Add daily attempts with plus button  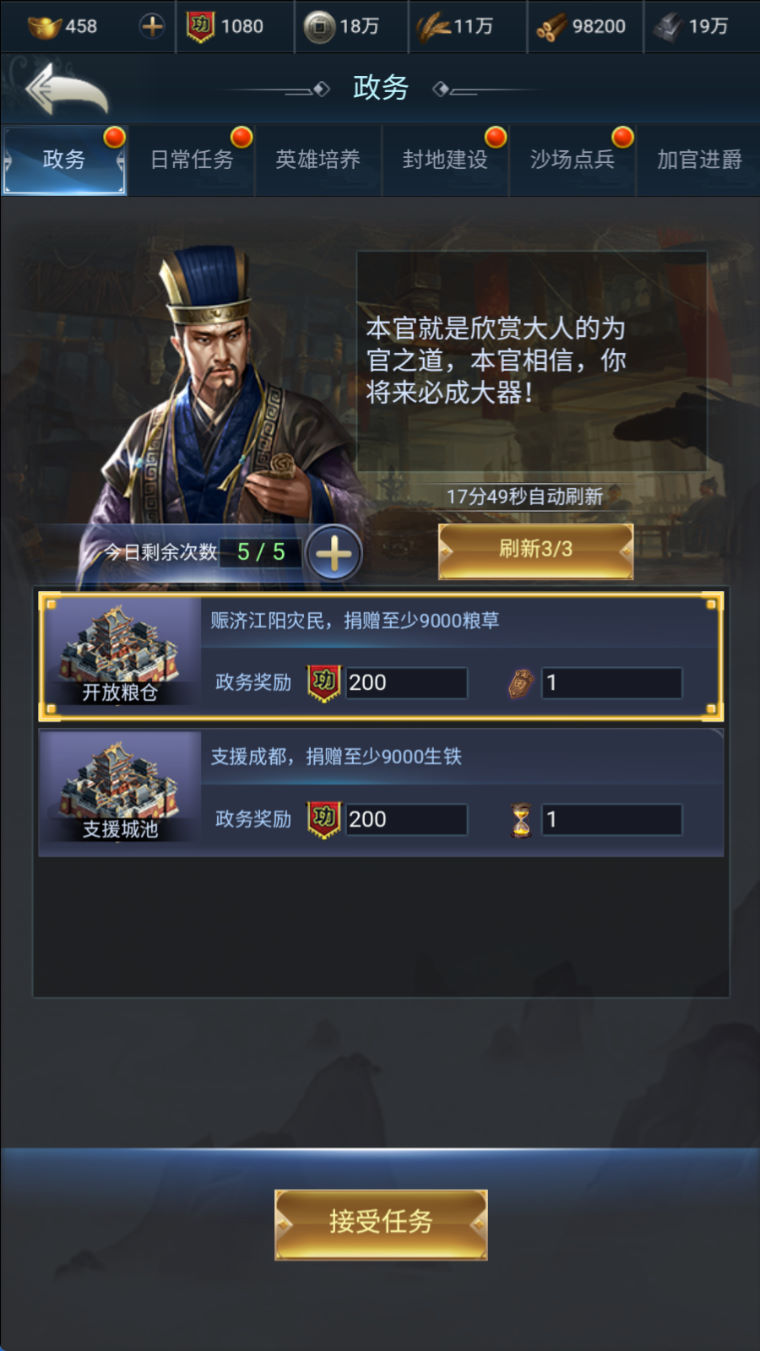tap(334, 553)
